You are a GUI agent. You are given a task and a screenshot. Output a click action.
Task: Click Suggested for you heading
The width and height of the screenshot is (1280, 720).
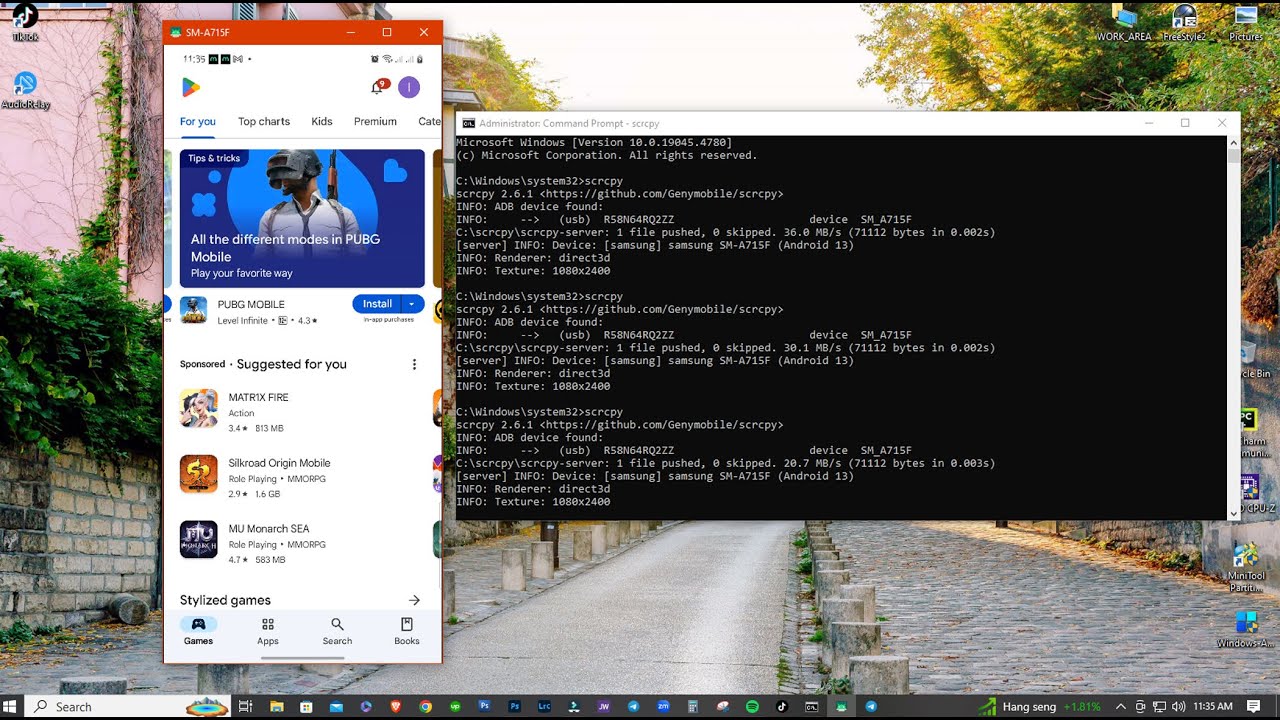tap(292, 364)
